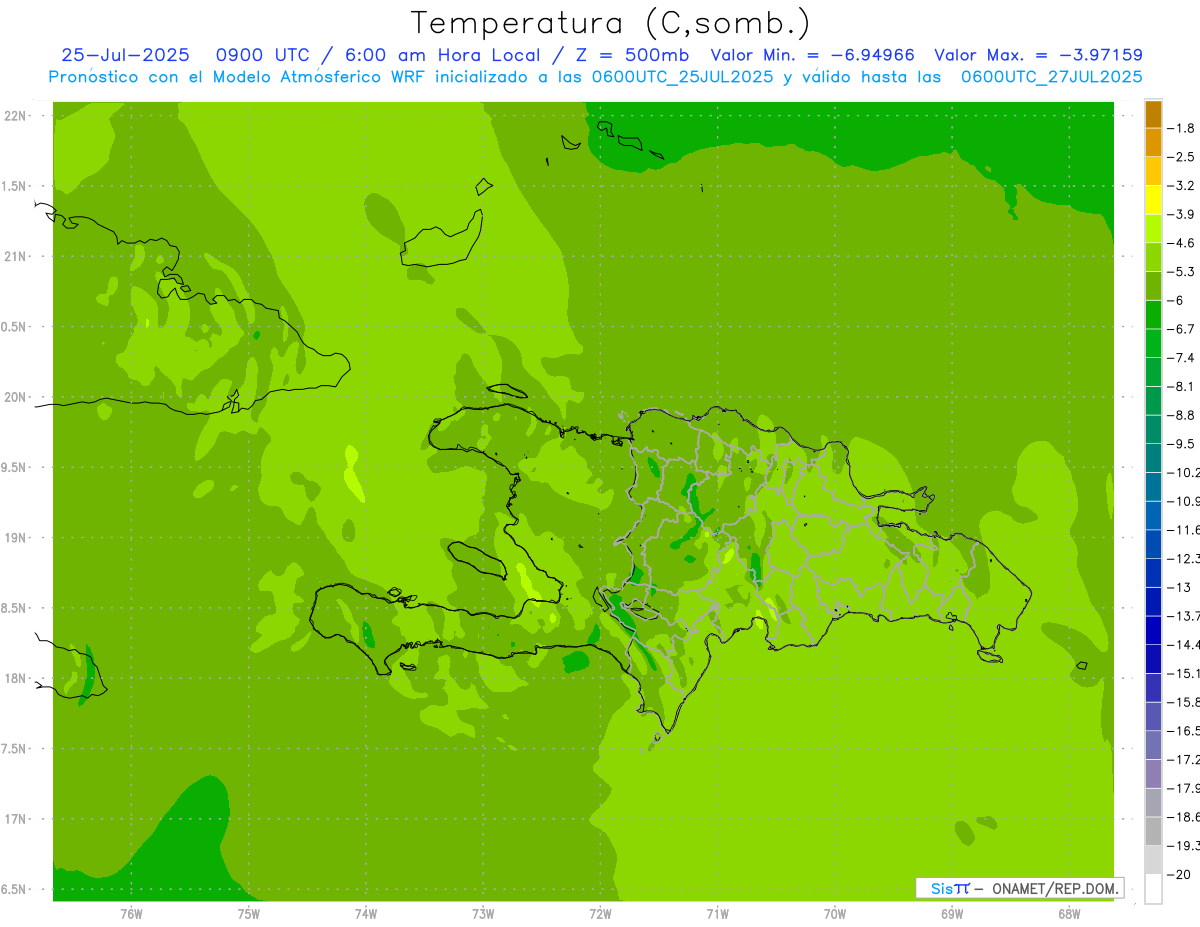Click the "-8.1" color scale value

click(1183, 386)
